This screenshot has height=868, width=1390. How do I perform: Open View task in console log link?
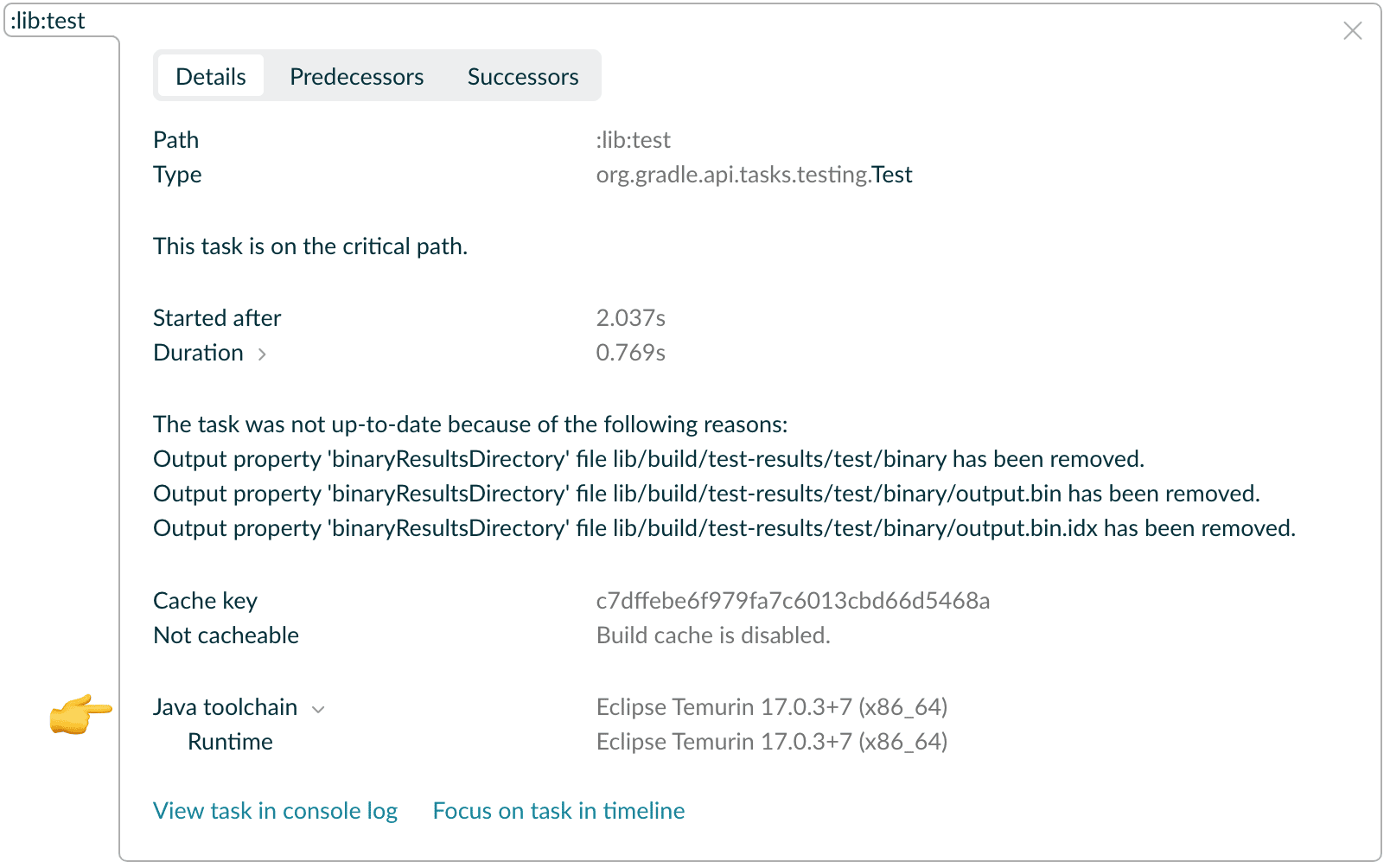(x=275, y=811)
